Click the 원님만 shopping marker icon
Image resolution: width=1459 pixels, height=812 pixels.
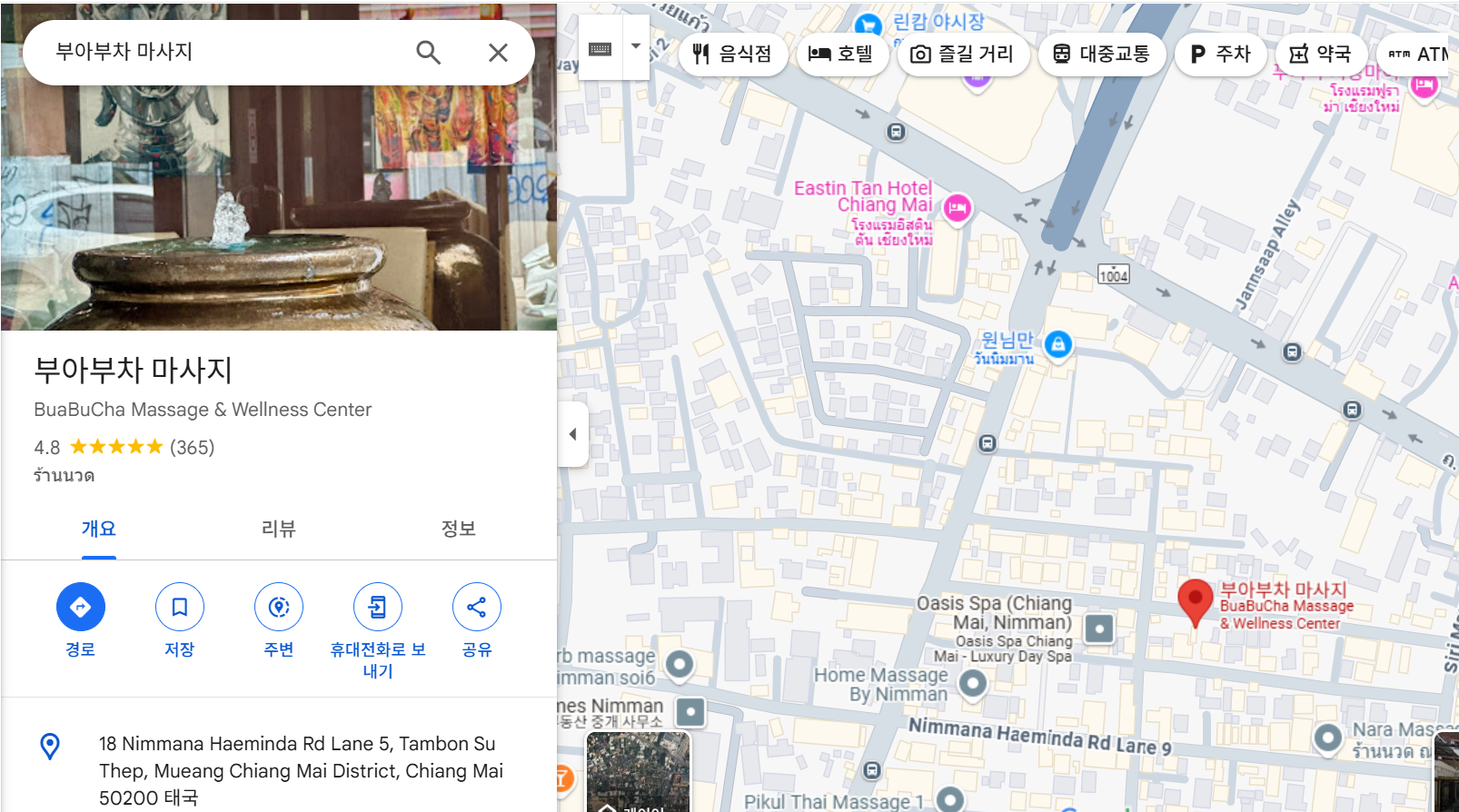pyautogui.click(x=1058, y=344)
